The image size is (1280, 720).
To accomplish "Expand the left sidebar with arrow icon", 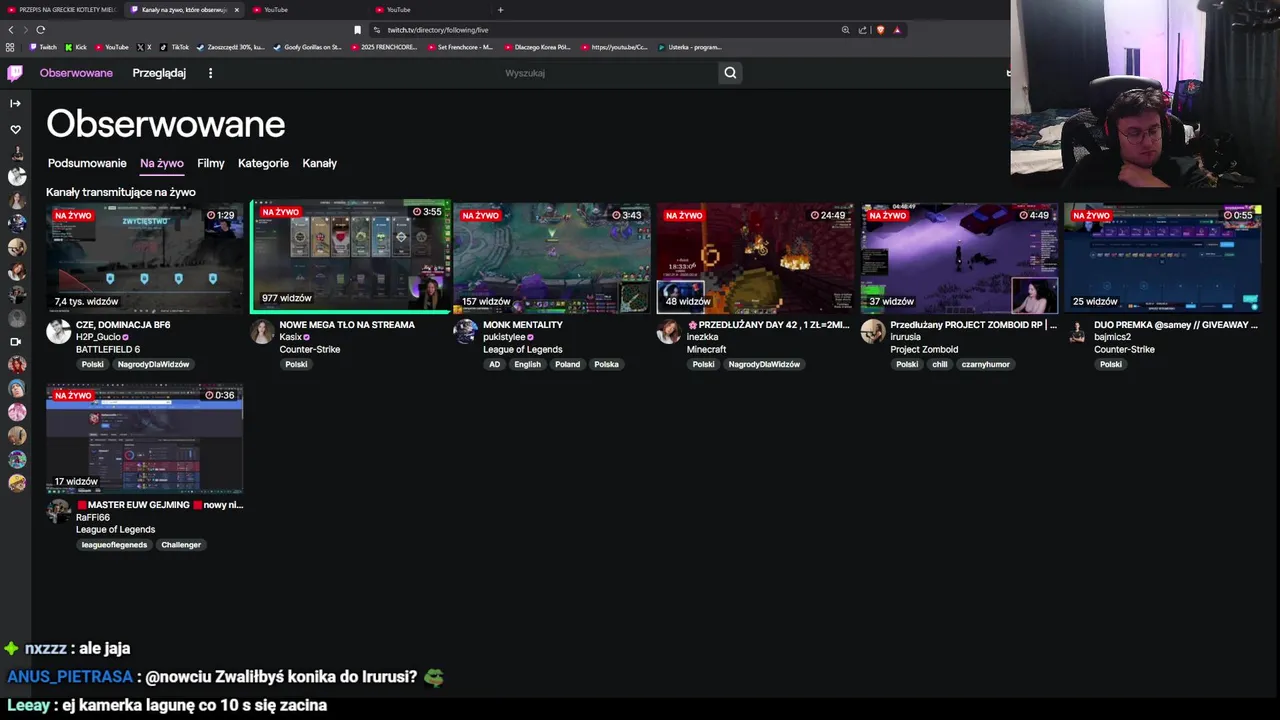I will tap(15, 103).
